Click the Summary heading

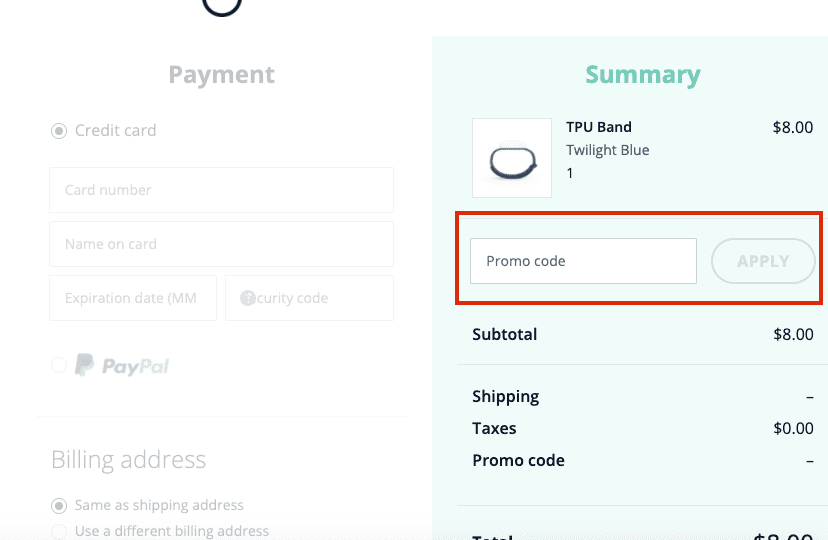coord(643,74)
